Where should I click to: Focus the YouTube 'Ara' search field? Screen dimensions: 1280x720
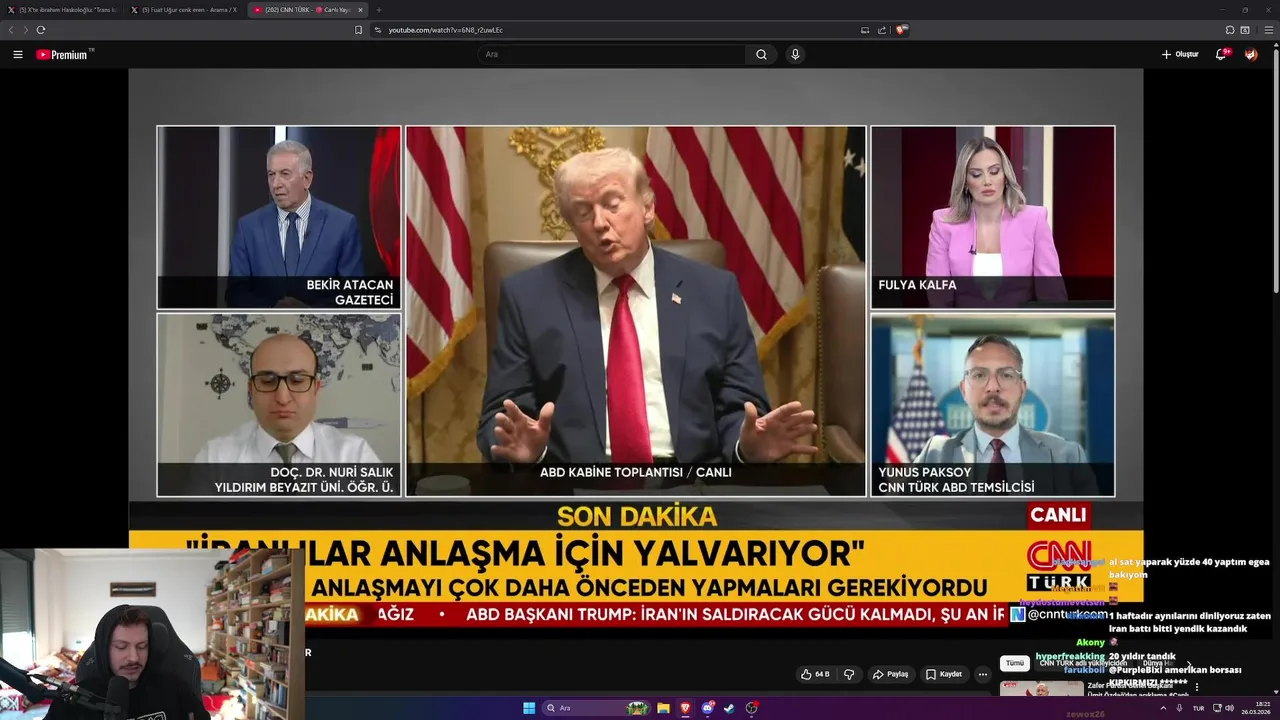click(x=612, y=54)
